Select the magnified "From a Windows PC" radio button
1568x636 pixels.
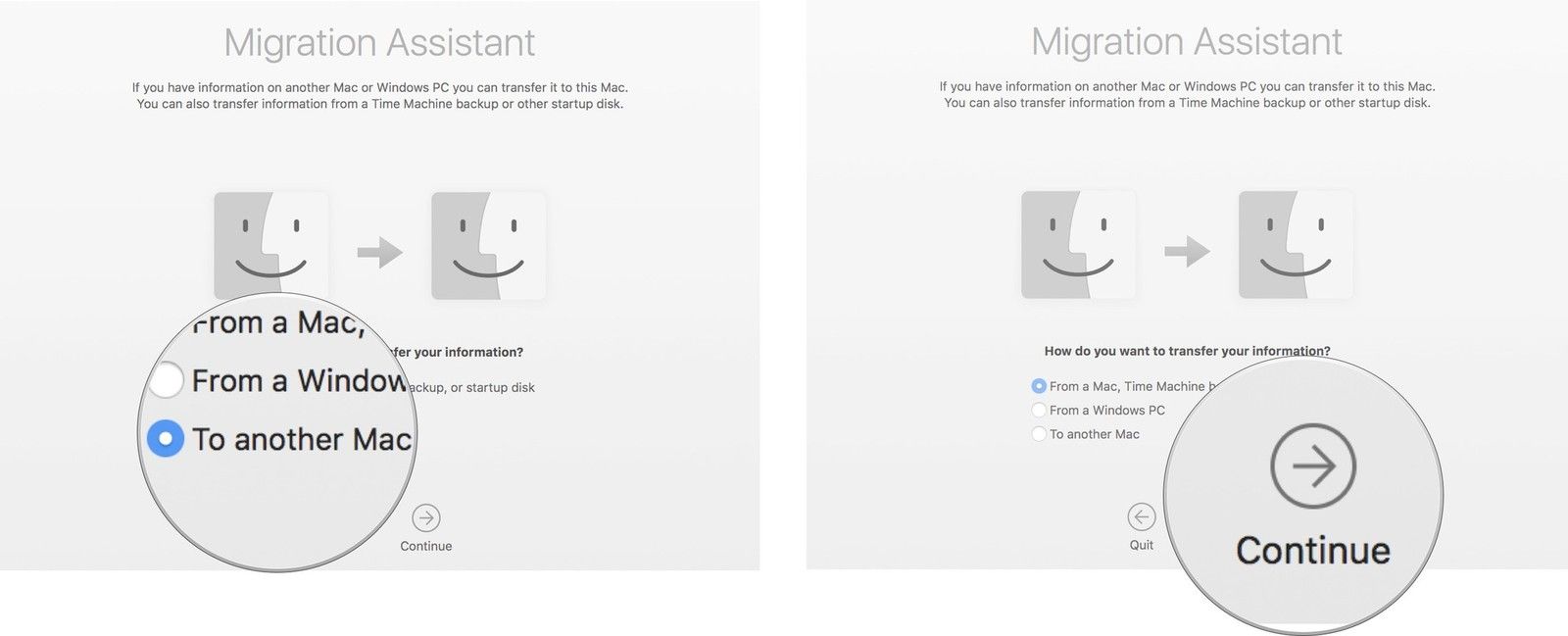pyautogui.click(x=166, y=380)
